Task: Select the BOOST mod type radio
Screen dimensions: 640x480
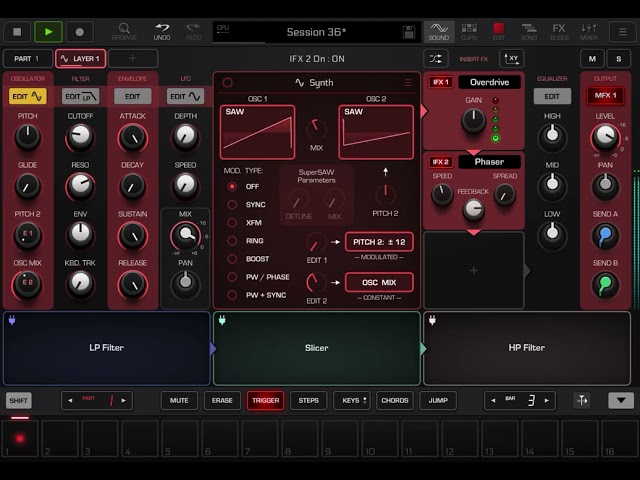Action: pyautogui.click(x=232, y=259)
